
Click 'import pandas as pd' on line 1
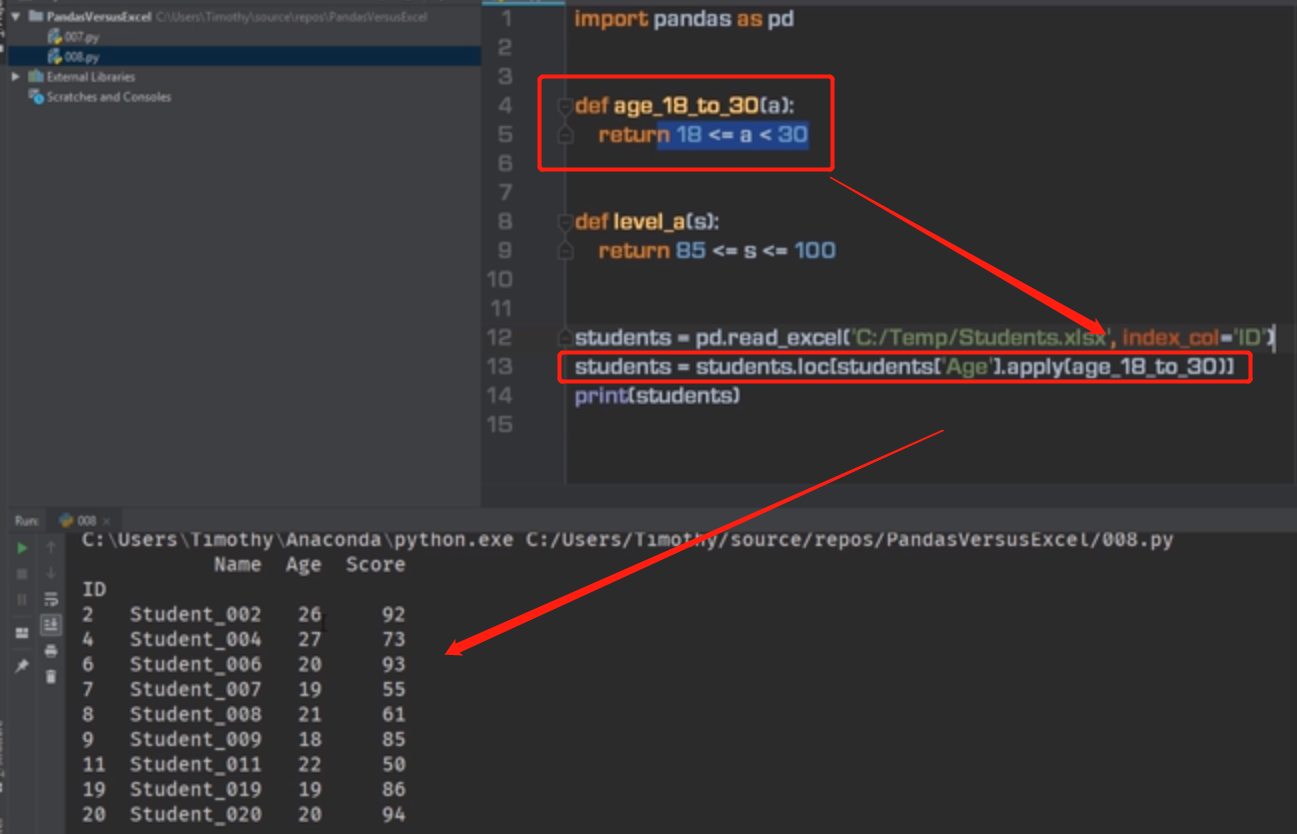click(684, 19)
